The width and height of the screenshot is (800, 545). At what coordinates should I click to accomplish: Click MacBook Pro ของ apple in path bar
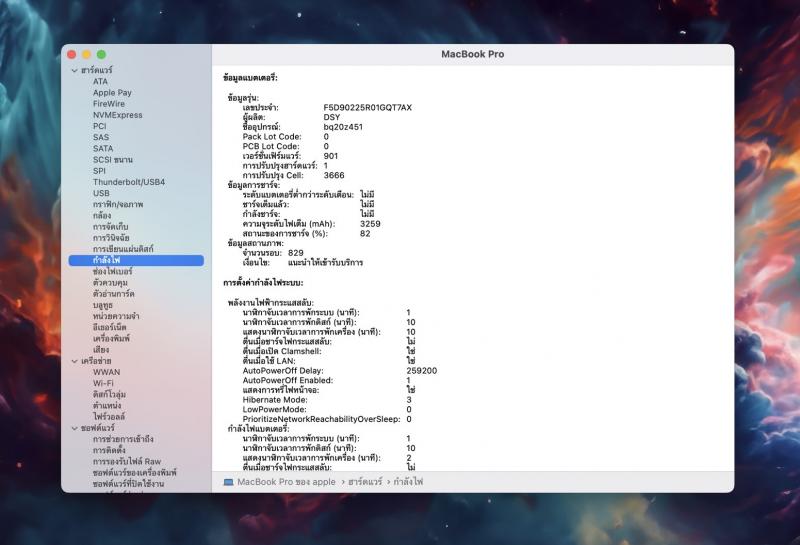(286, 482)
